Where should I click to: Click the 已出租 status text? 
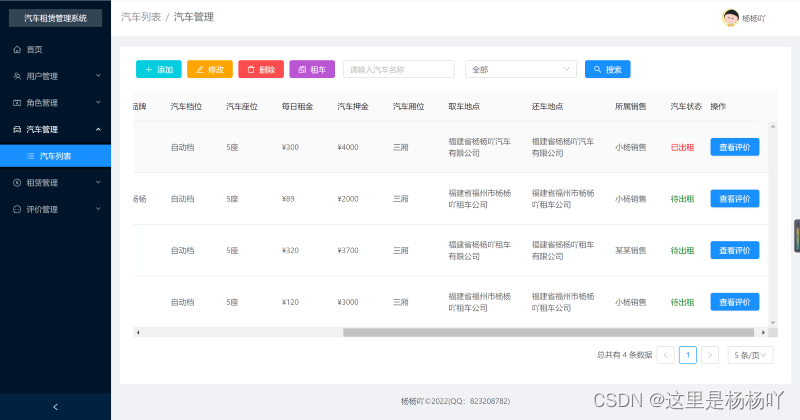[x=682, y=147]
